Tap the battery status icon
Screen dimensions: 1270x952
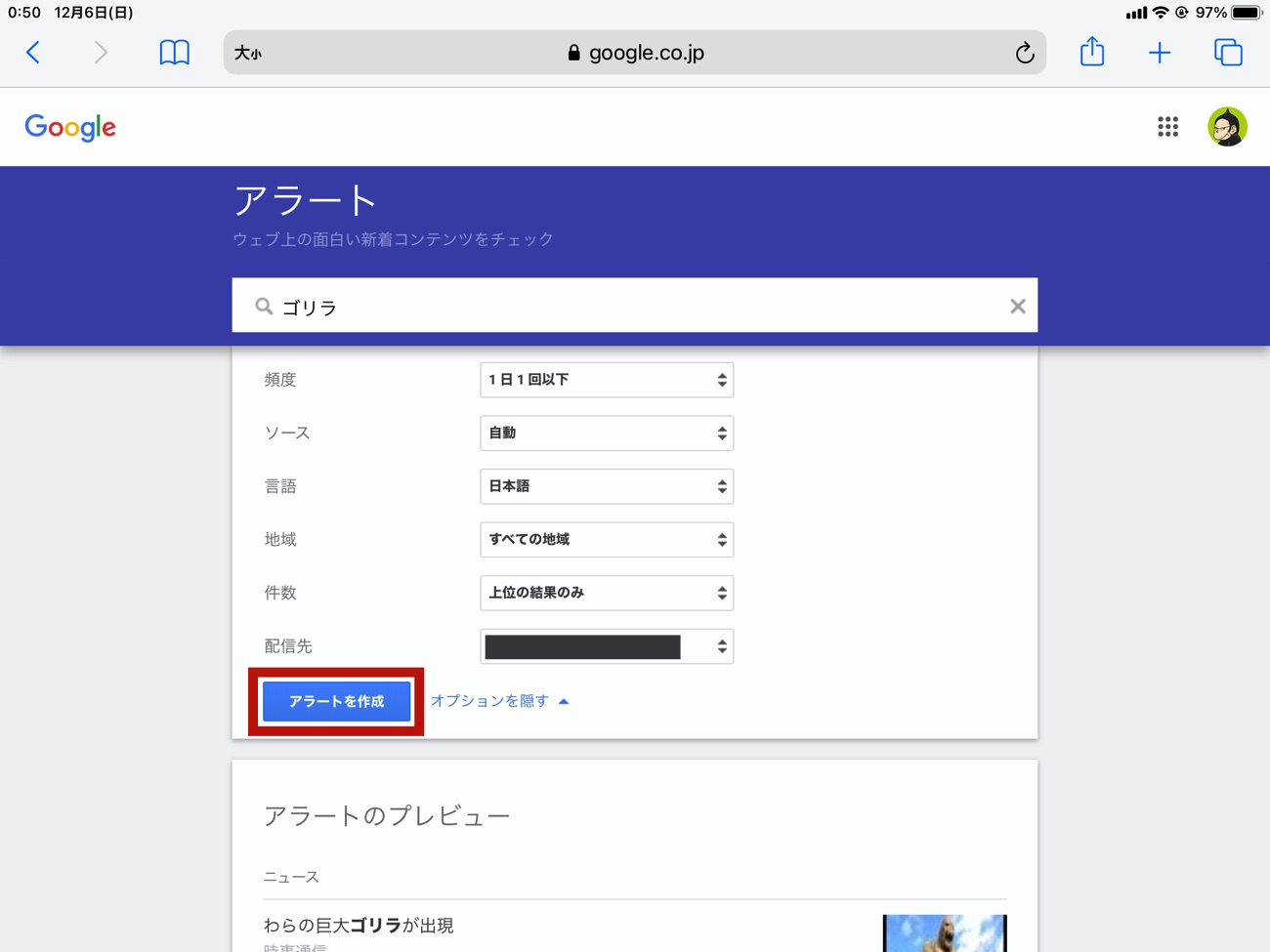[1248, 13]
